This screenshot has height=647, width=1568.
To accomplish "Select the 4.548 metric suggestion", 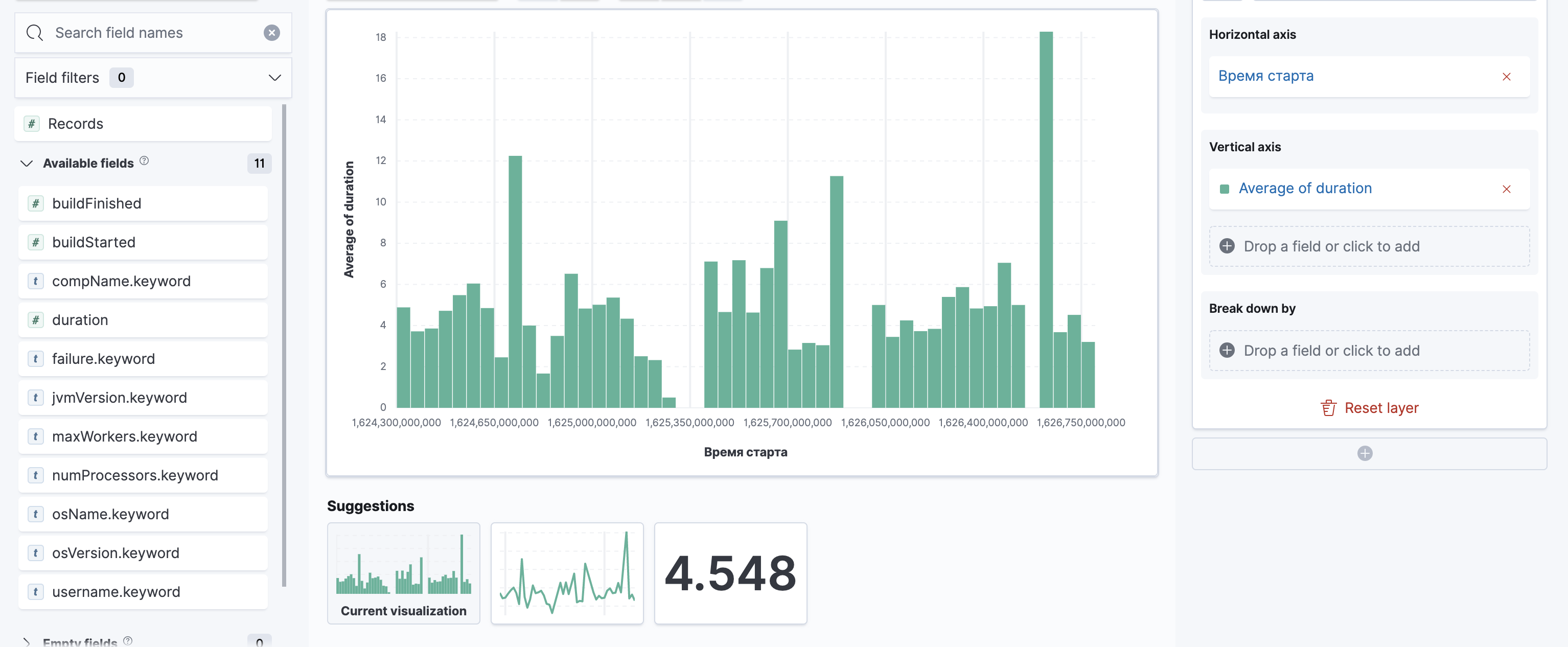I will click(x=730, y=573).
